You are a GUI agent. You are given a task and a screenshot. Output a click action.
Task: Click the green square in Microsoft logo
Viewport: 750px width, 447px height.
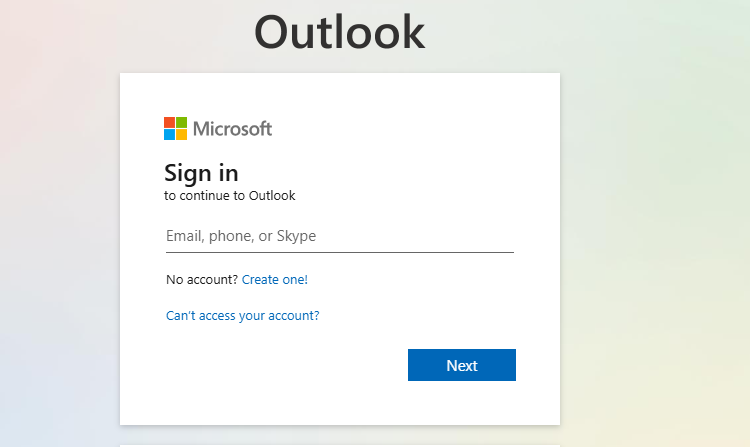click(x=182, y=122)
